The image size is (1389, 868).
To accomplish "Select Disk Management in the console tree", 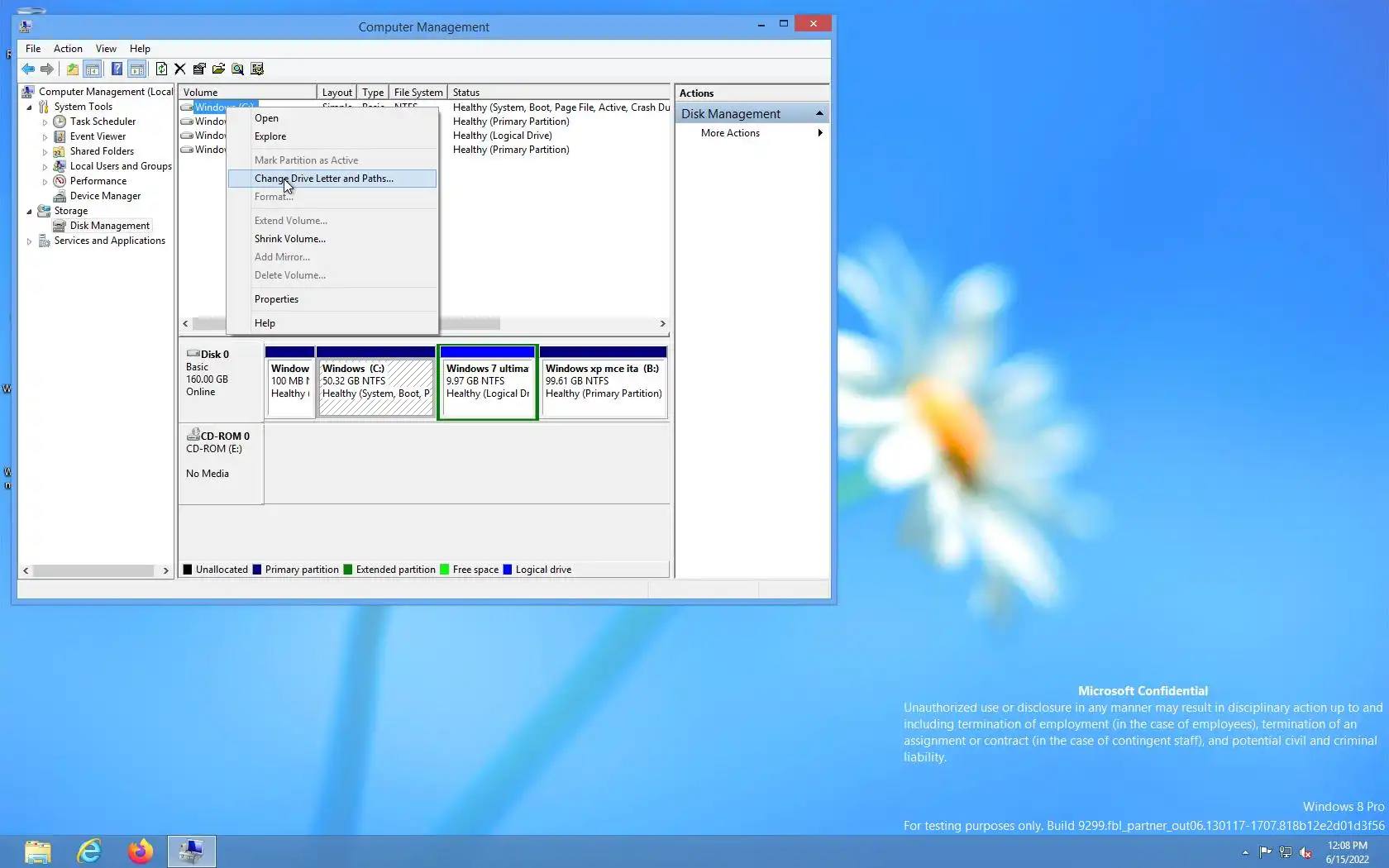I will (x=109, y=226).
